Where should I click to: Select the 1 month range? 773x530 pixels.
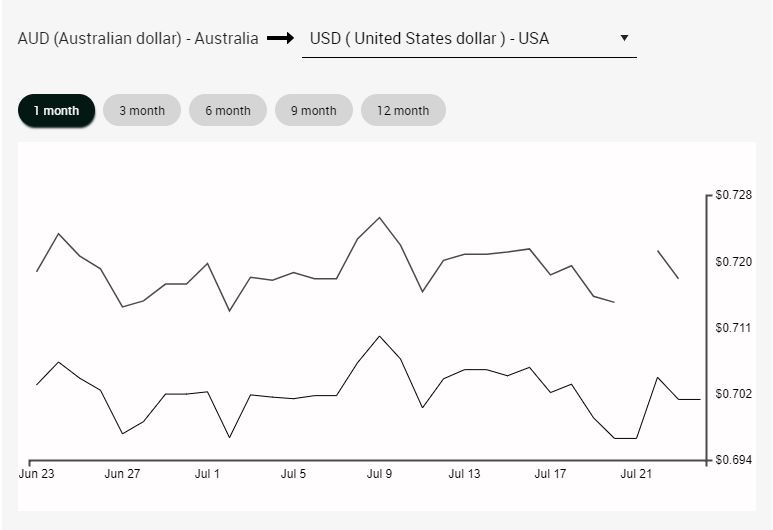pyautogui.click(x=56, y=111)
